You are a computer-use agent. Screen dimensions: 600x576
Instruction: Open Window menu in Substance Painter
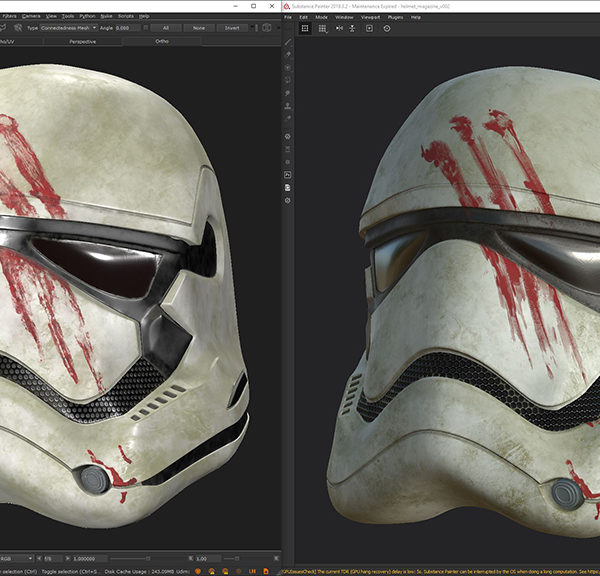click(x=344, y=17)
